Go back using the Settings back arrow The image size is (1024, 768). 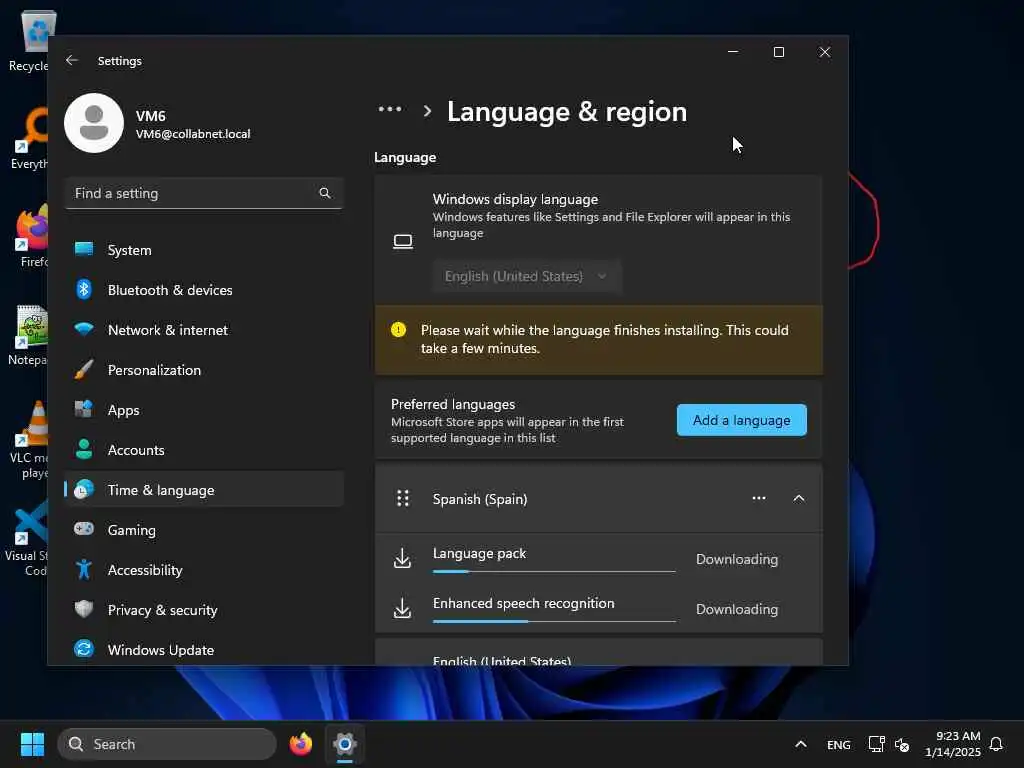[x=72, y=60]
